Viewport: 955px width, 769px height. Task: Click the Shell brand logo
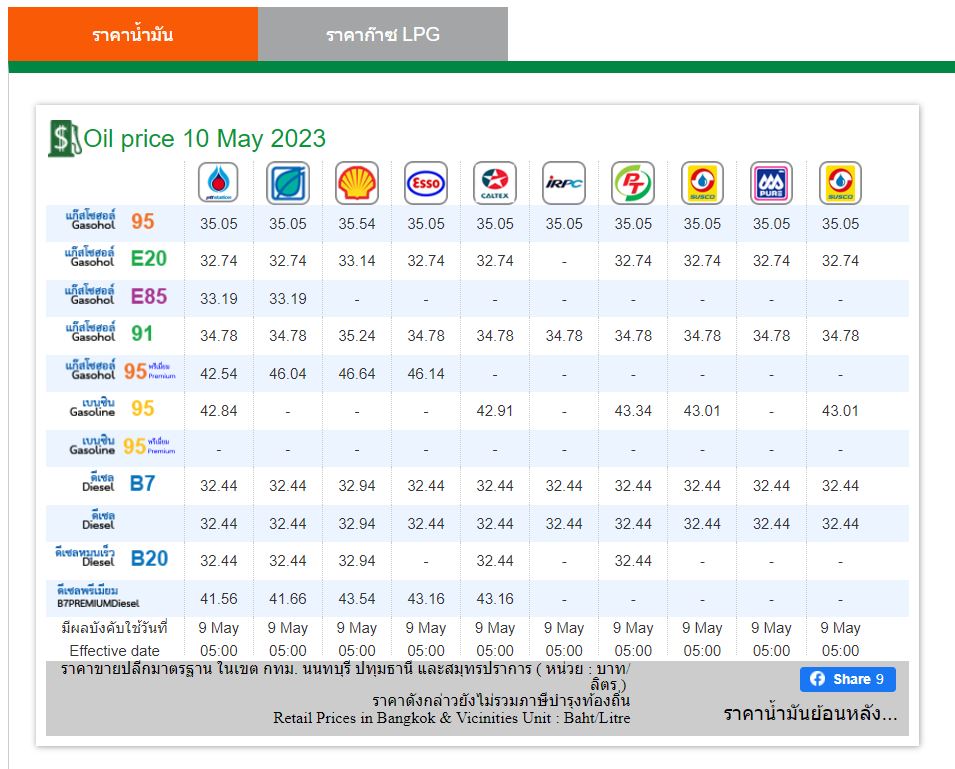coord(357,183)
